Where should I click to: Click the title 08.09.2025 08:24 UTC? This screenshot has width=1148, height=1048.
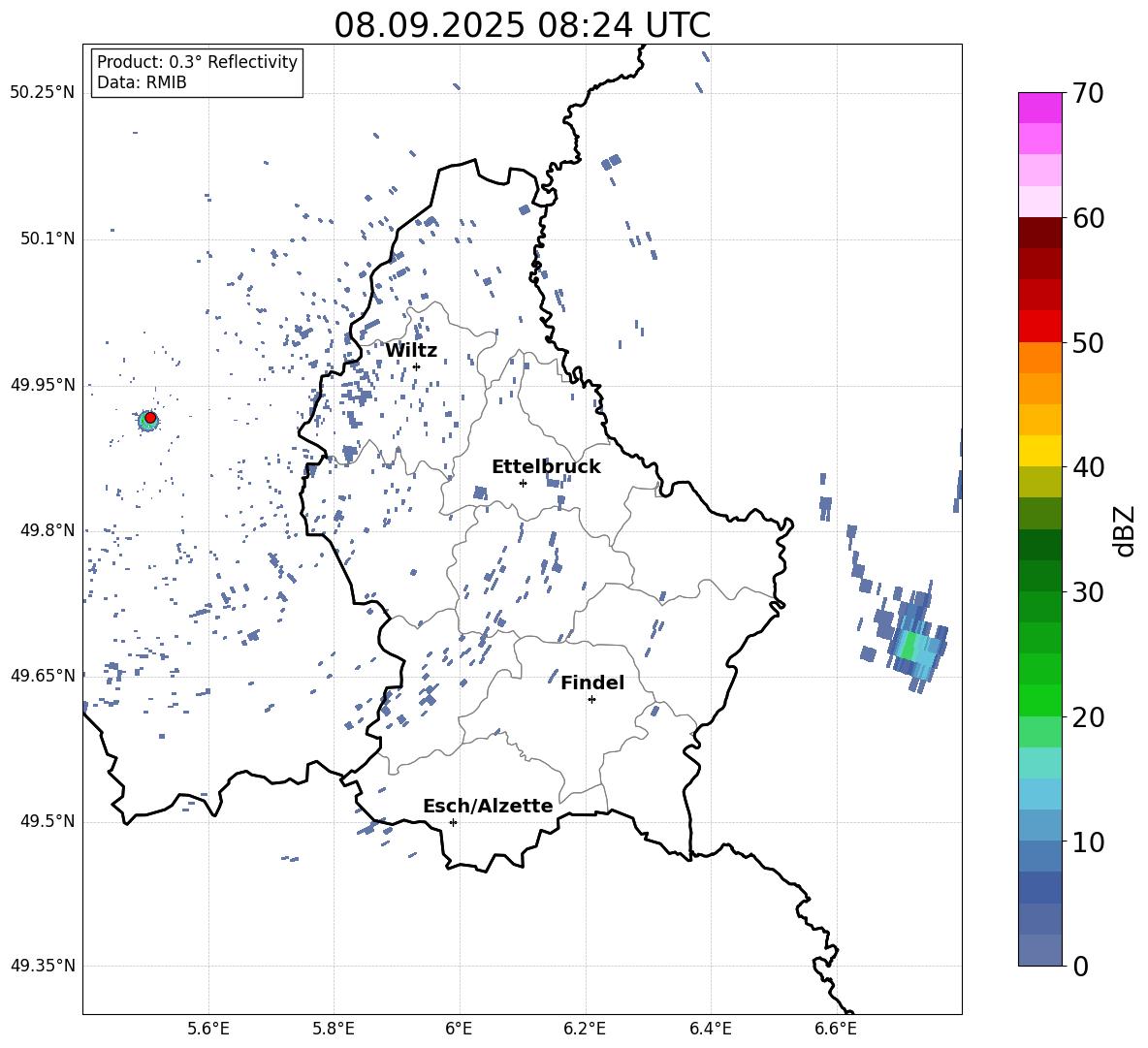click(x=522, y=25)
